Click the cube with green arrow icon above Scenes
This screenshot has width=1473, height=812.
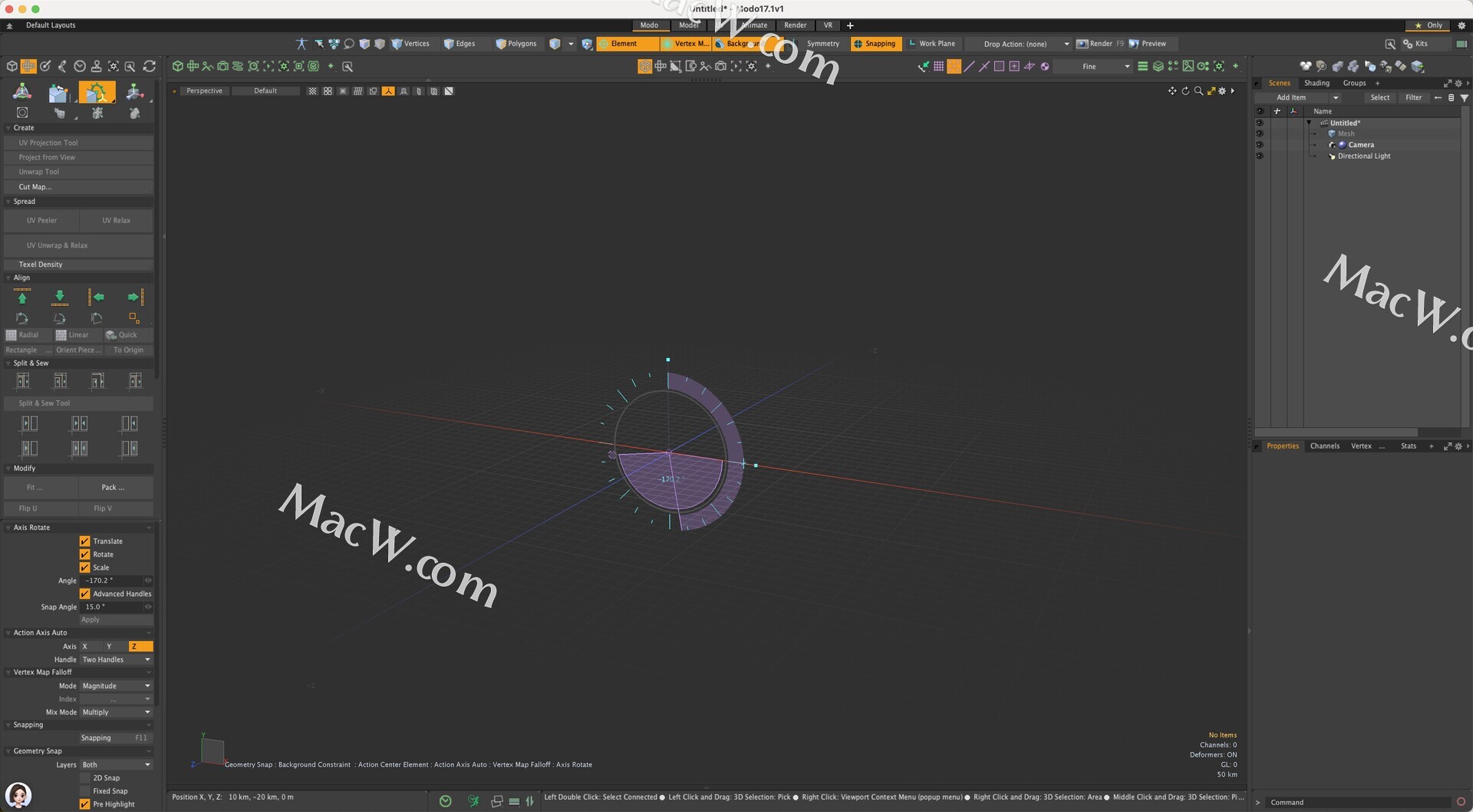coord(1418,67)
